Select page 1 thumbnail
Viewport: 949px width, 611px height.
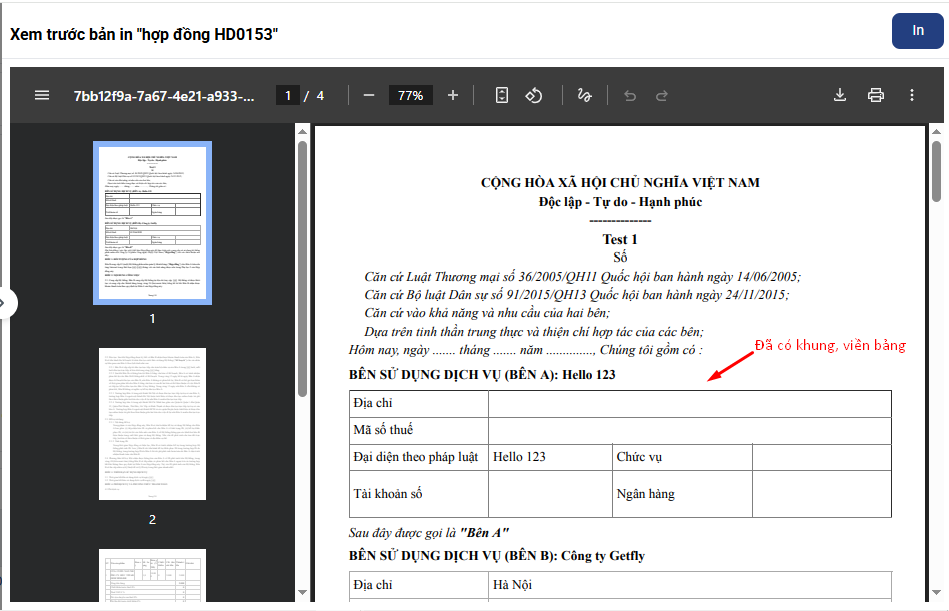click(152, 222)
